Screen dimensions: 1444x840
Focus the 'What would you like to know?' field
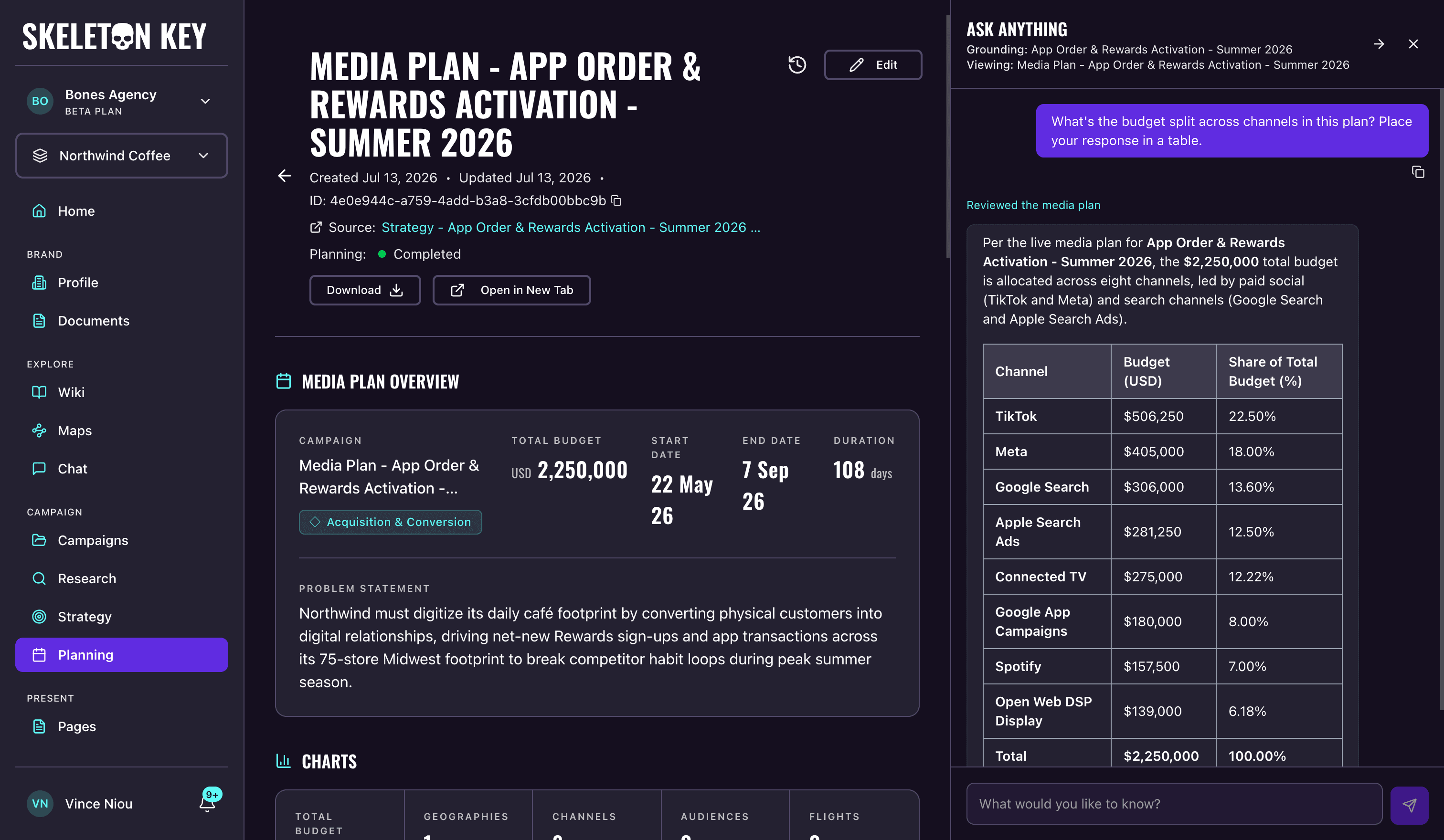click(1174, 804)
